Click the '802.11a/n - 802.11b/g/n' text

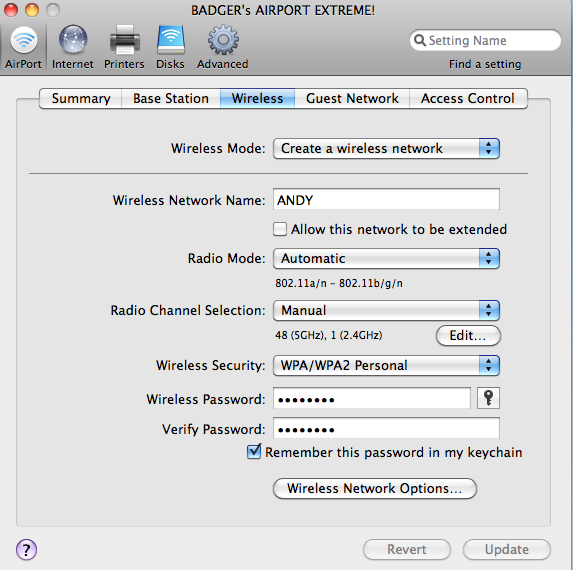[339, 283]
